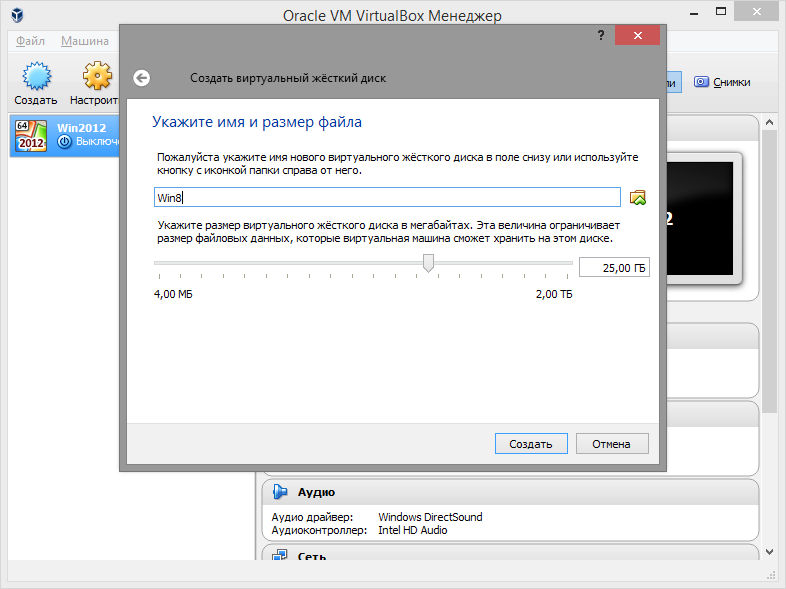Click the folder icon to browse file location

coord(638,198)
